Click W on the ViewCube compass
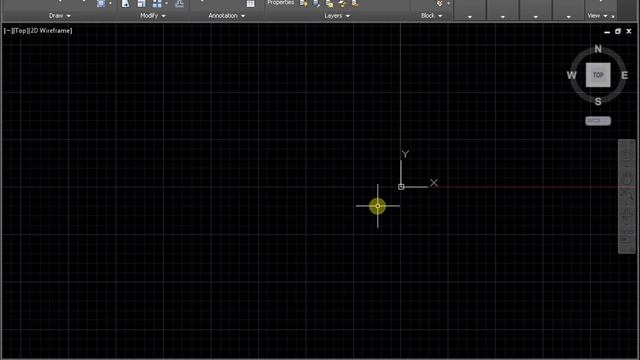The image size is (640, 360). click(571, 75)
